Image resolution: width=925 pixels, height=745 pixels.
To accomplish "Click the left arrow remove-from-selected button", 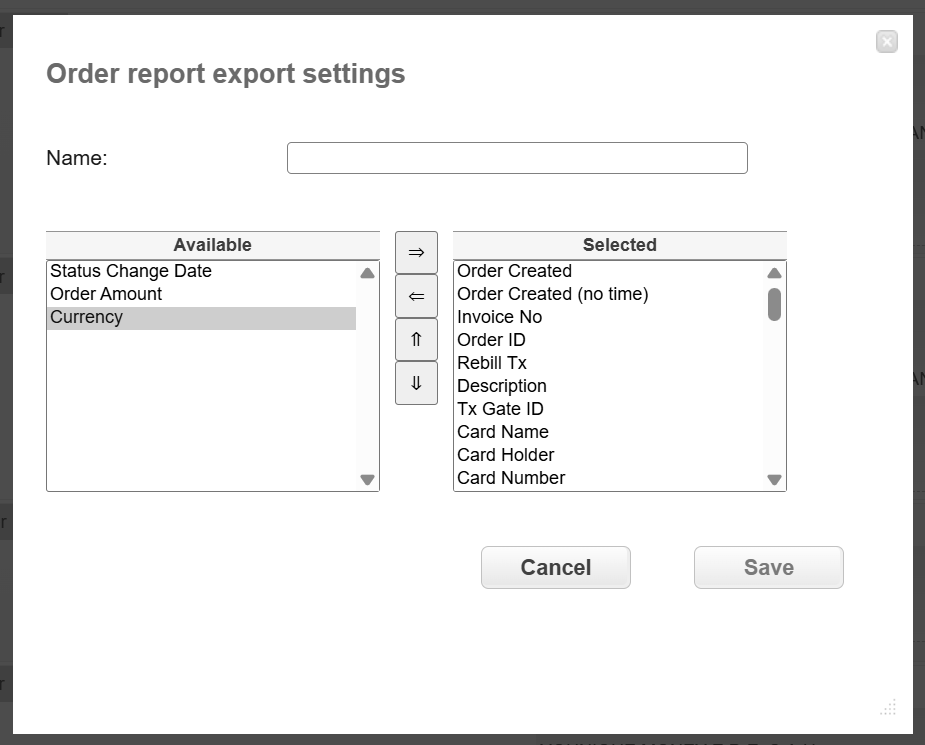I will 416,296.
